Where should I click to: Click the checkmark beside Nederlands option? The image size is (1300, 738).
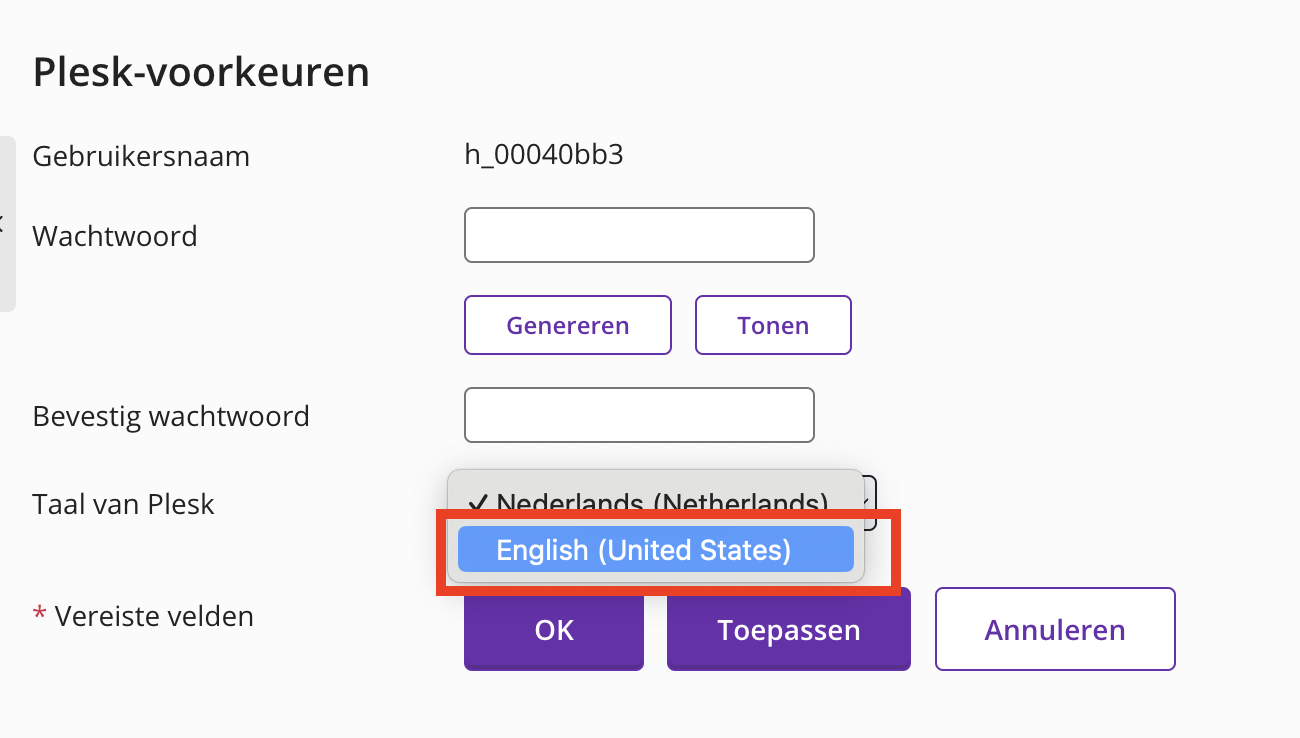pyautogui.click(x=478, y=502)
